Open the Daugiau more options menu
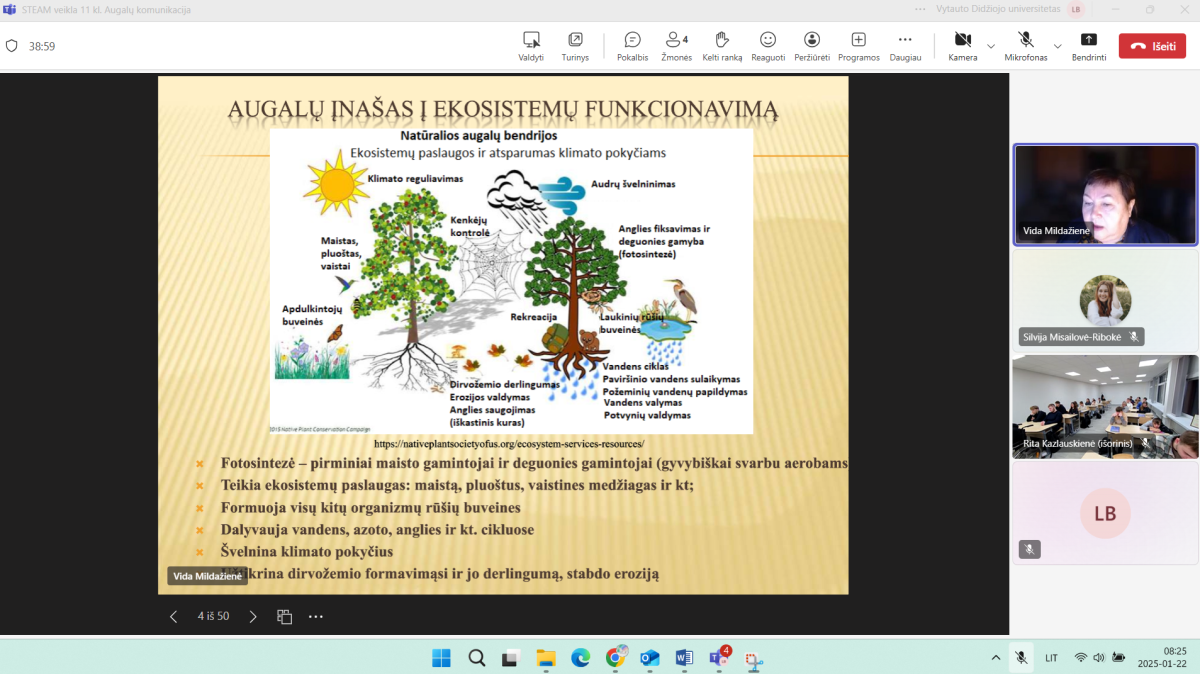This screenshot has height=674, width=1200. point(905,46)
